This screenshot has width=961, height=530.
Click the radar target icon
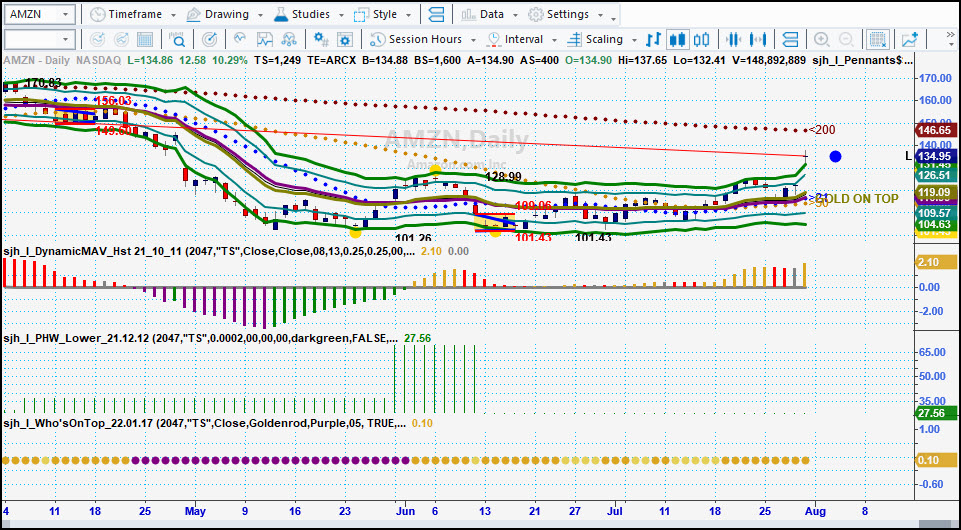coord(209,40)
